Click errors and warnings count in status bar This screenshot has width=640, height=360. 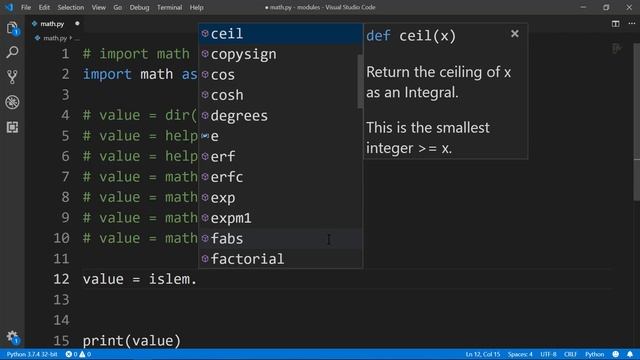tap(78, 354)
